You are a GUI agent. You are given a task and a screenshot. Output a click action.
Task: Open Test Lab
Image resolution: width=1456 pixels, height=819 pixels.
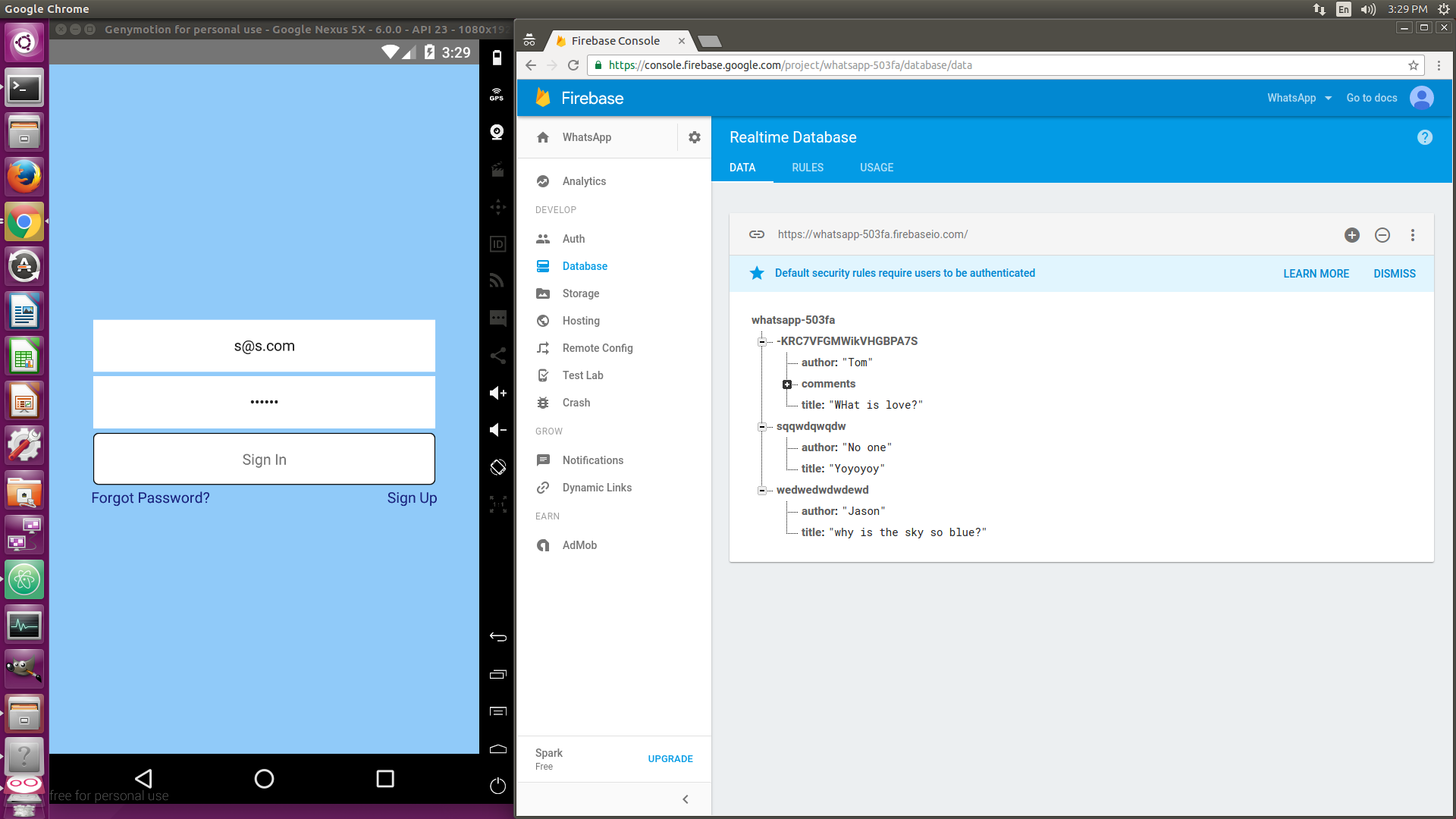(582, 375)
